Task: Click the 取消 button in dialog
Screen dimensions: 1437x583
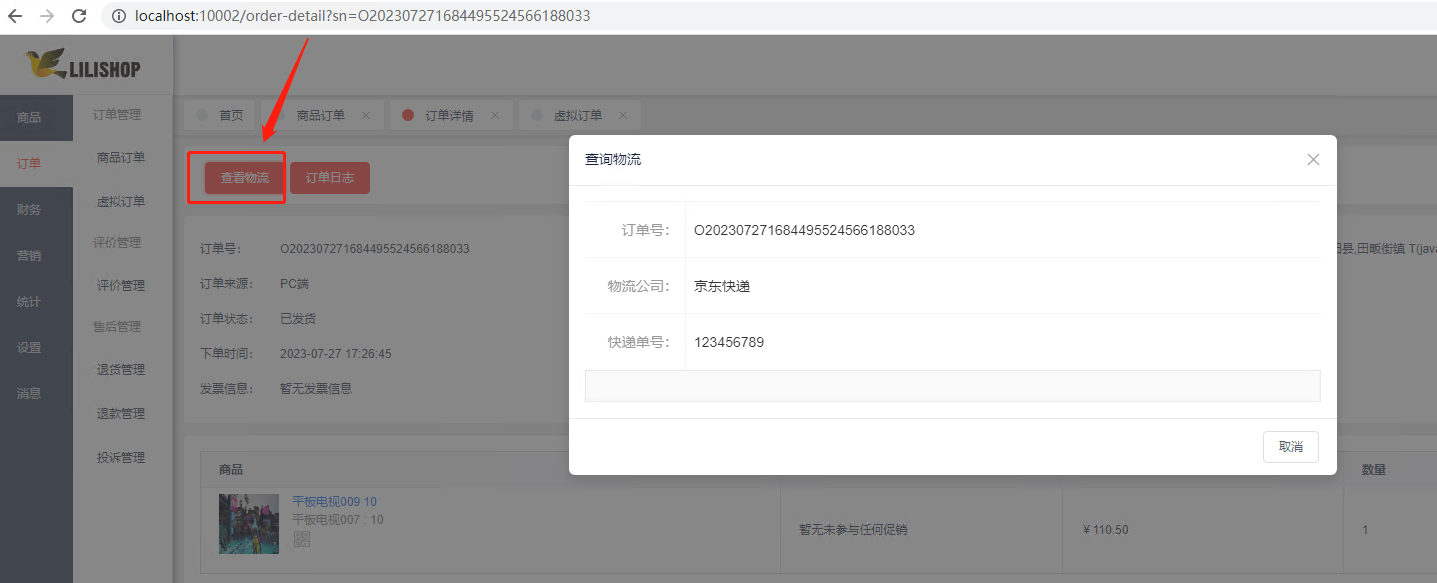Action: [1291, 447]
